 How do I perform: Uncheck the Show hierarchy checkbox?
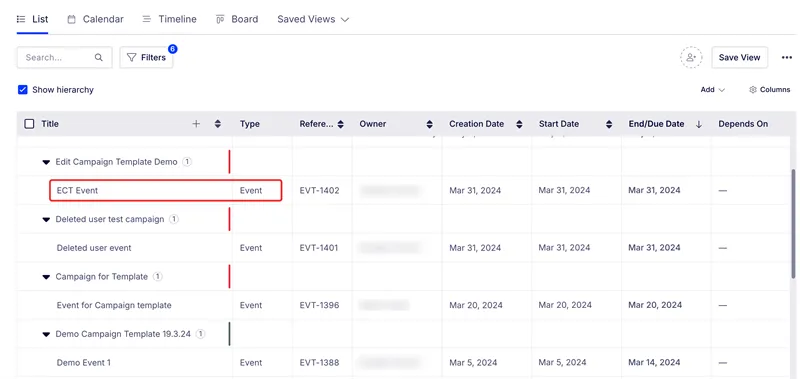(x=22, y=90)
